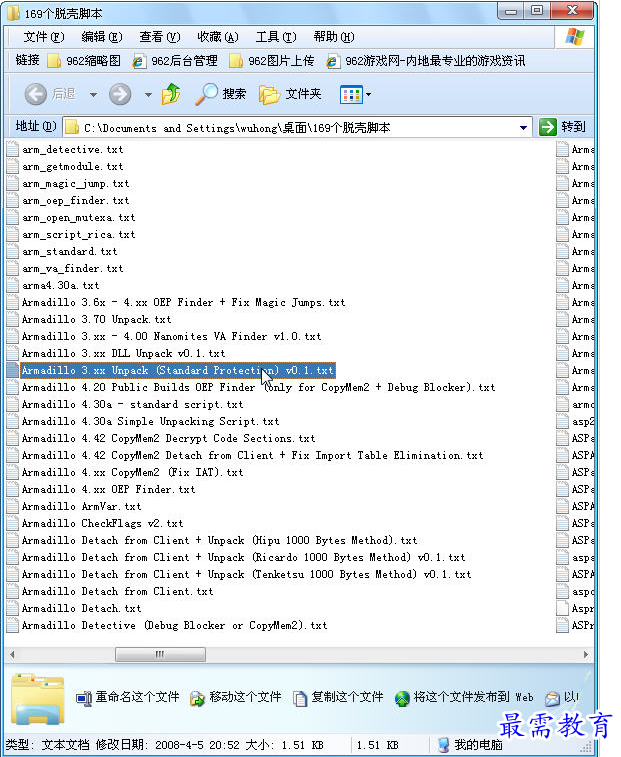Screen dimensions: 621x757
Task: Open the 帮助(H) menu
Action: tap(334, 37)
